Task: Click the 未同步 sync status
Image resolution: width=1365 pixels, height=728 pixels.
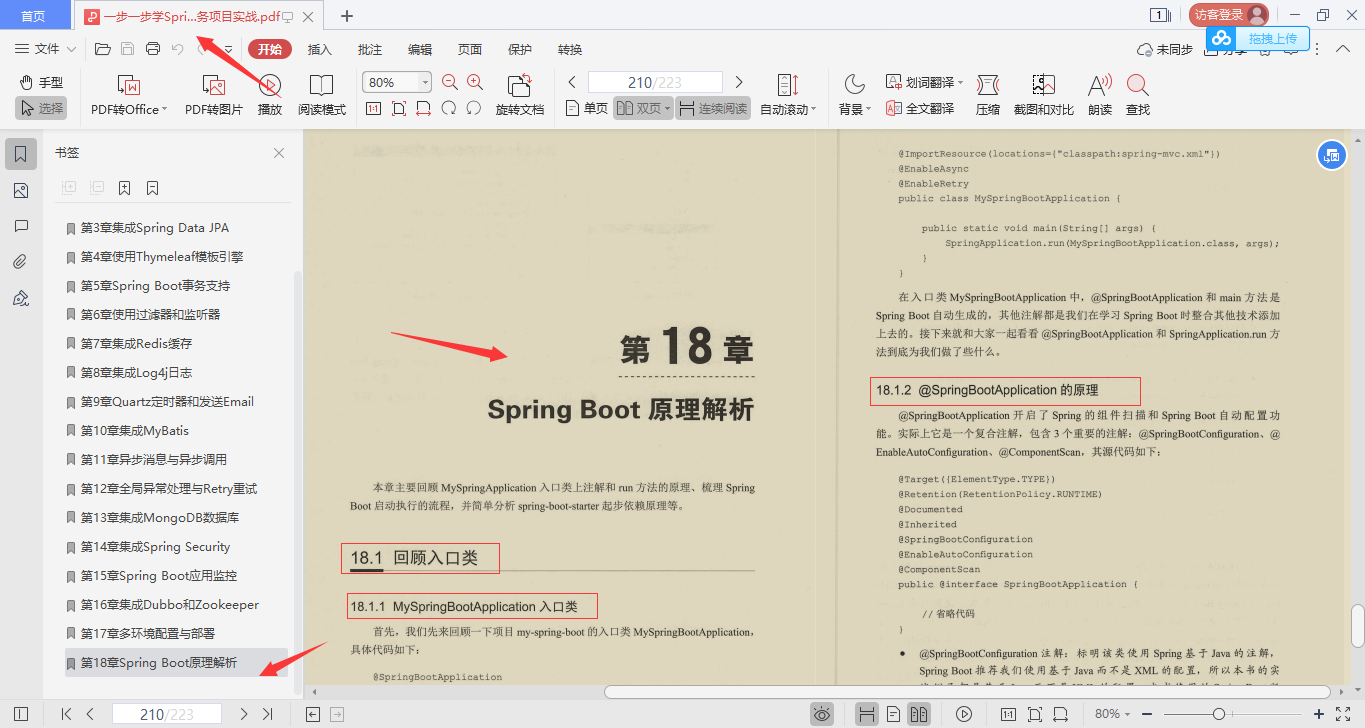Action: pos(1165,50)
